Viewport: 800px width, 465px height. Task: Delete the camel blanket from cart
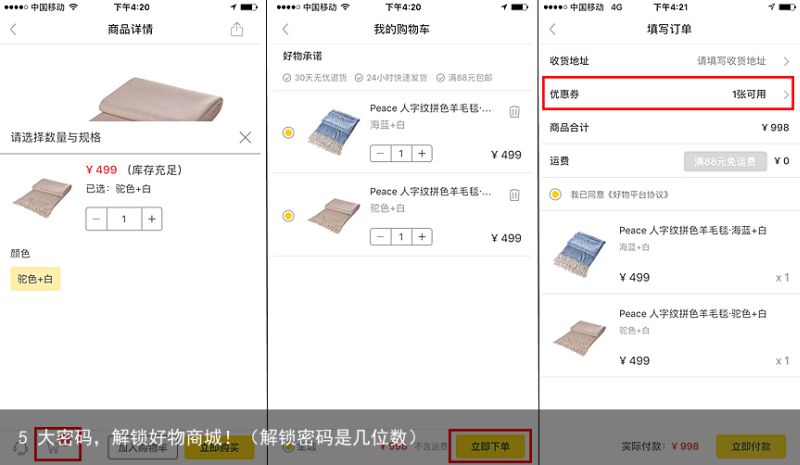(514, 194)
